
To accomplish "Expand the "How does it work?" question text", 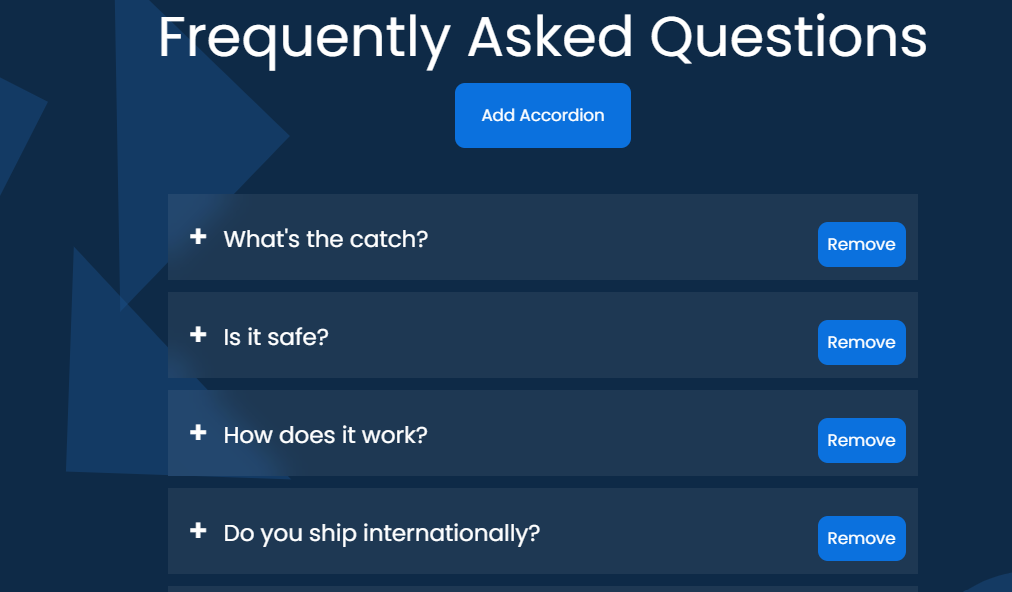I will click(x=325, y=435).
